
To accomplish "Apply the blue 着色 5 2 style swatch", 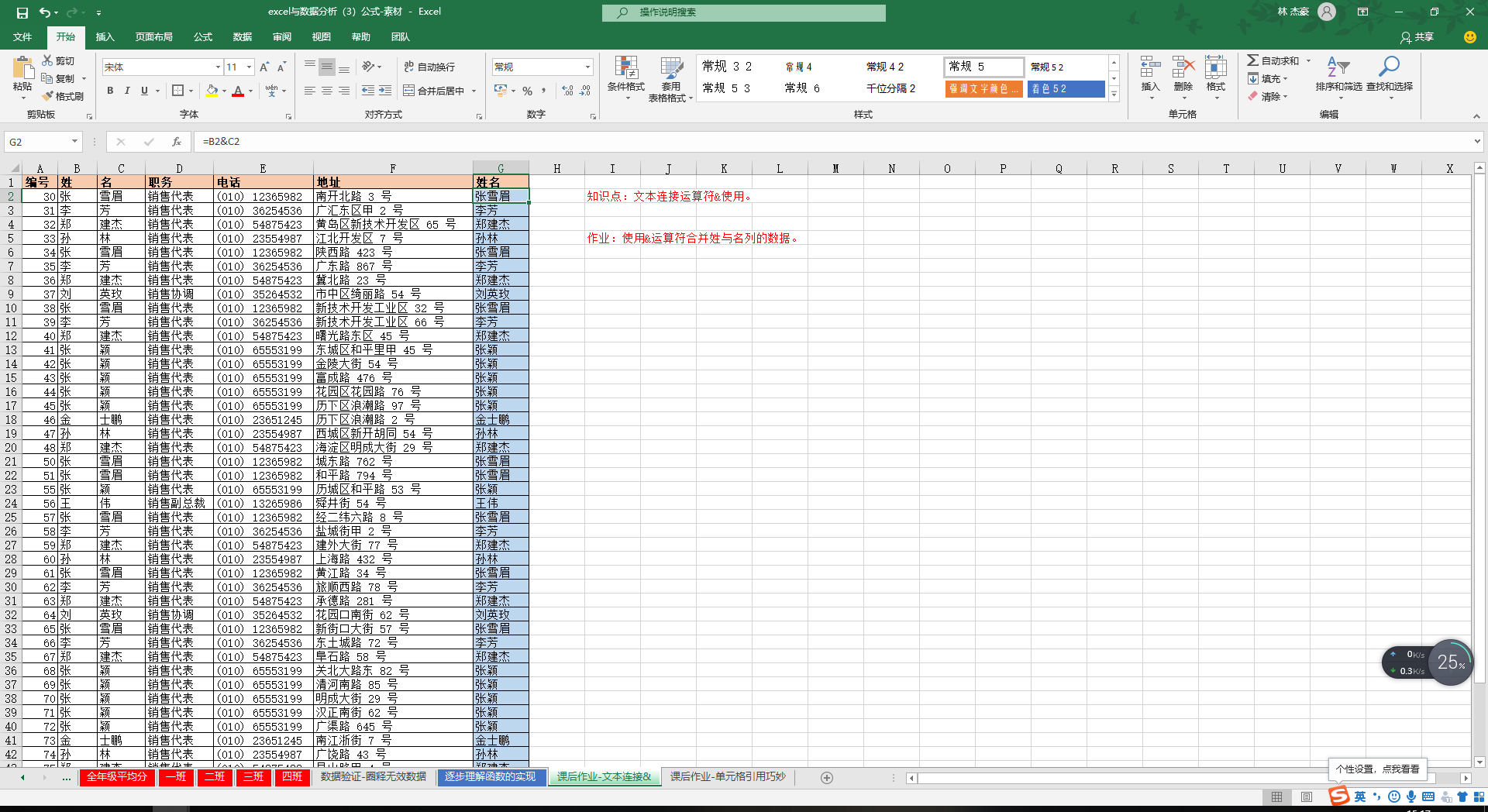I will pos(1066,89).
